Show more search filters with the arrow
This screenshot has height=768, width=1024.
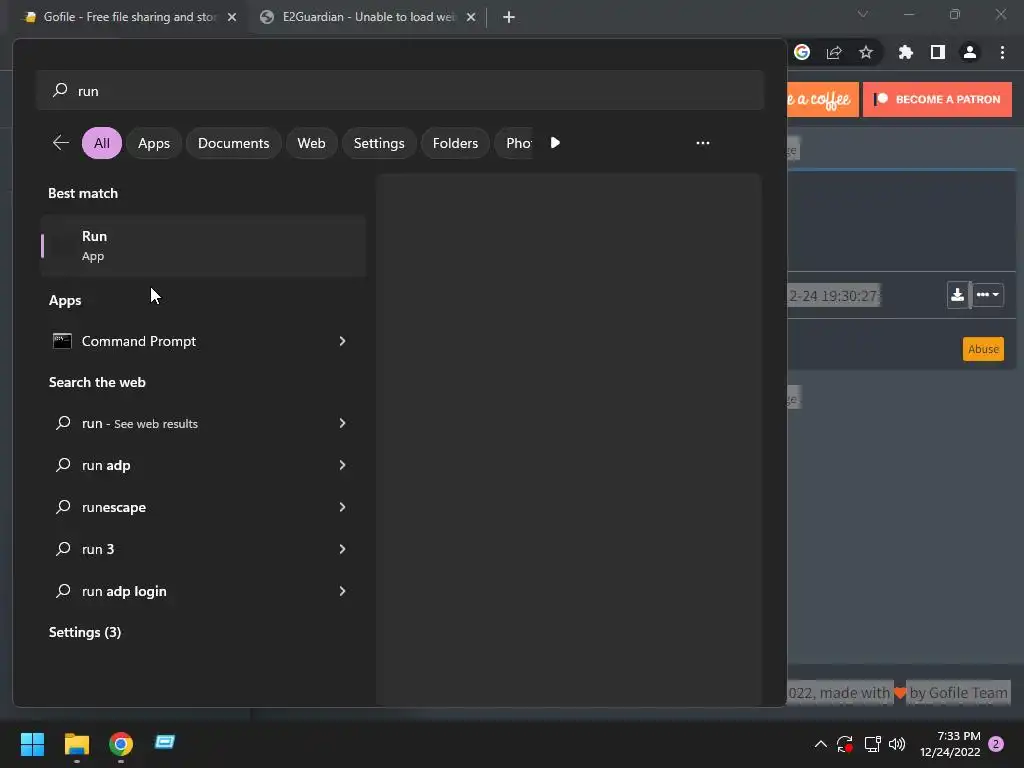(555, 142)
